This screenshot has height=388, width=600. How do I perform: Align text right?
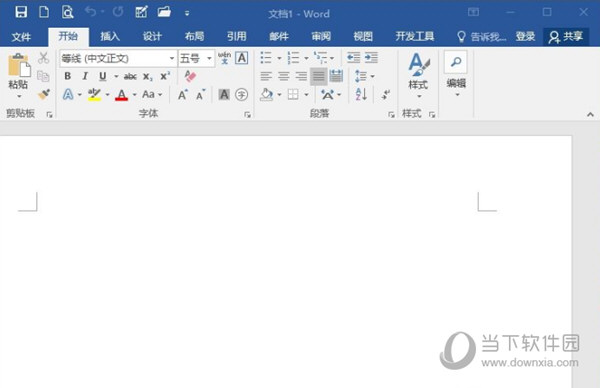coord(301,76)
